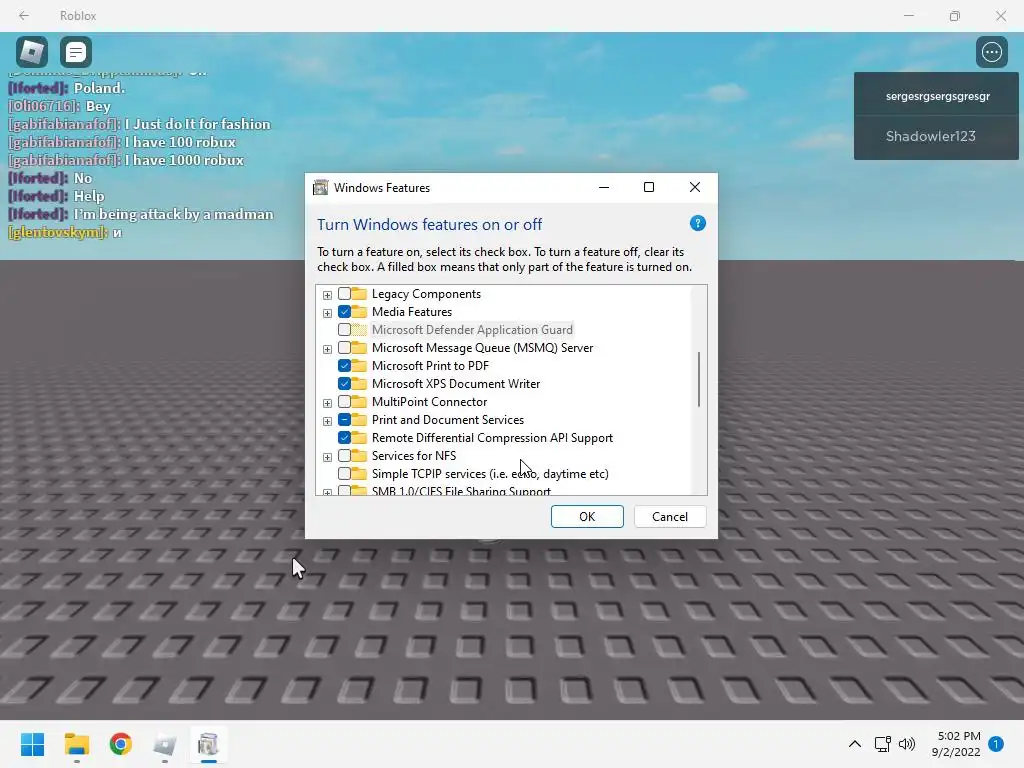
Task: Click the "Poland." chat message
Action: coord(99,88)
